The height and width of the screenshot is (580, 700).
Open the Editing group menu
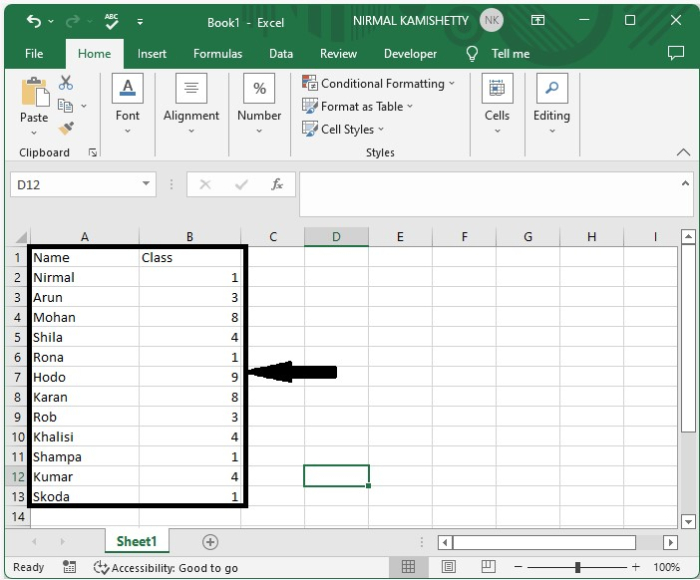point(552,105)
